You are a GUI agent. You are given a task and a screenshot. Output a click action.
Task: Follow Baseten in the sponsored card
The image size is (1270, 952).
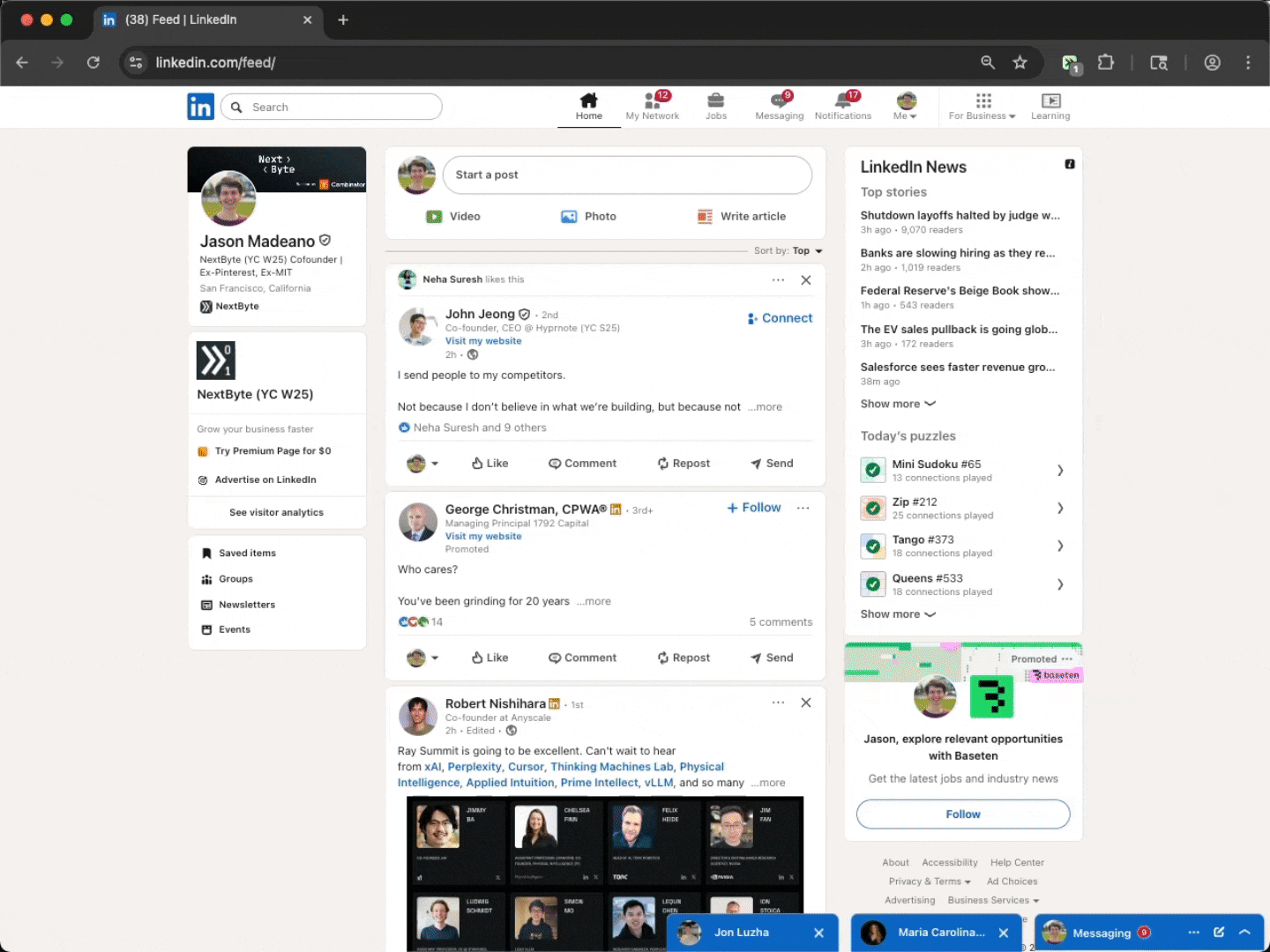(x=962, y=814)
